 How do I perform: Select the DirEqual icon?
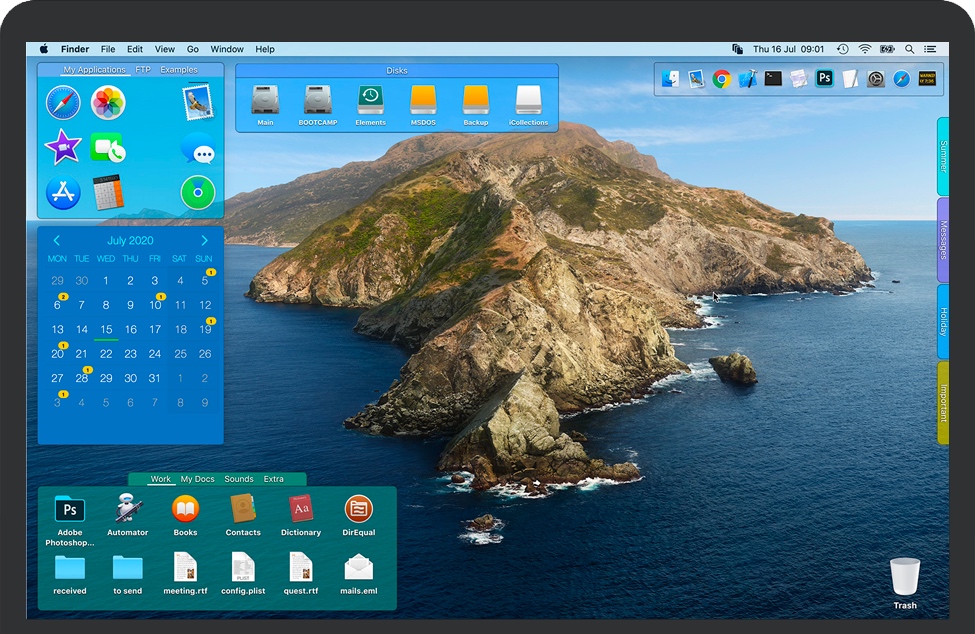point(359,508)
